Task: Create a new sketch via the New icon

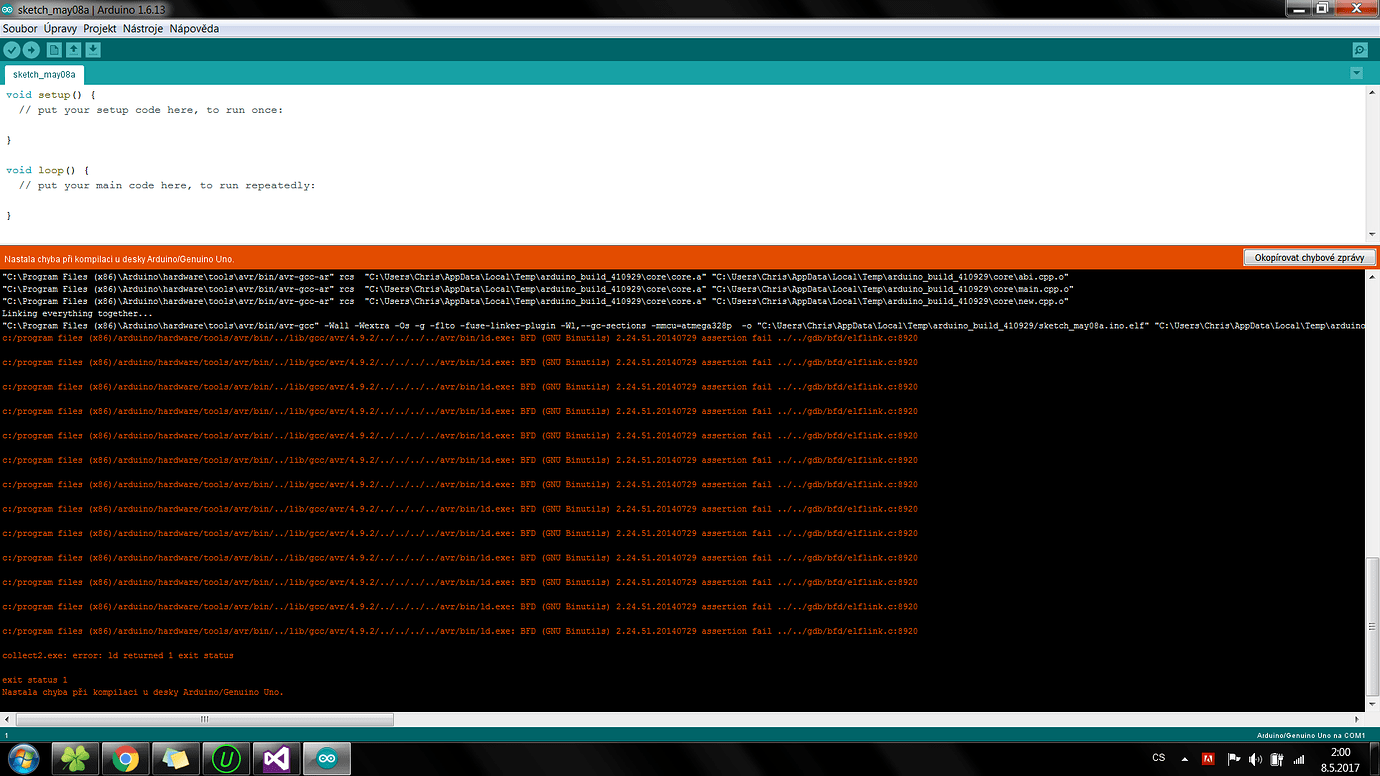Action: [54, 49]
